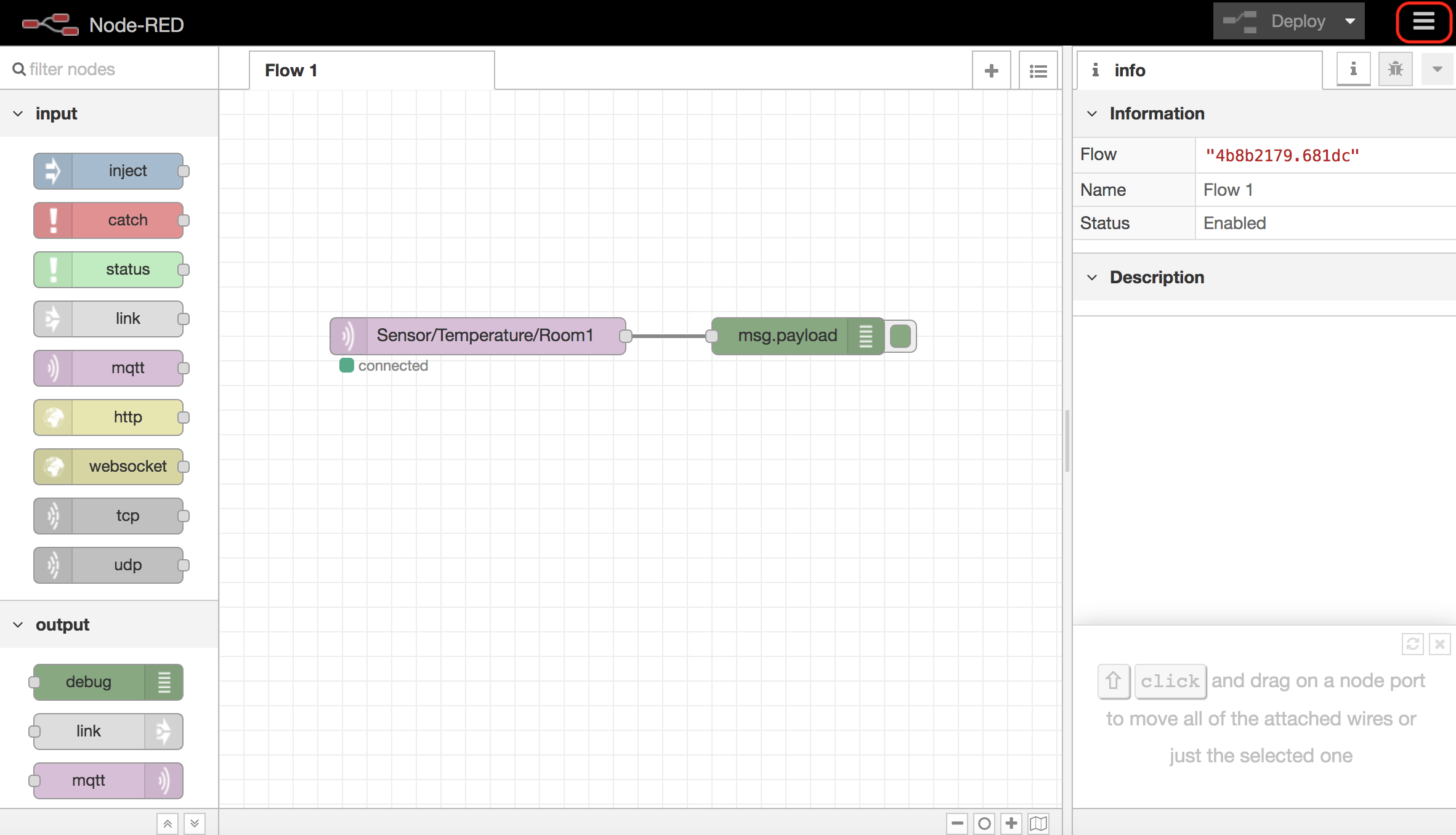The width and height of the screenshot is (1456, 835).
Task: Show the info tab via i icon
Action: [x=1353, y=69]
